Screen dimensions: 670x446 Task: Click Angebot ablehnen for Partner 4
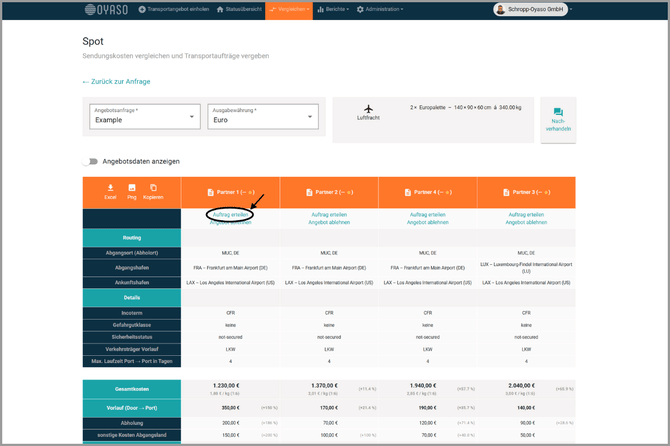pos(428,223)
